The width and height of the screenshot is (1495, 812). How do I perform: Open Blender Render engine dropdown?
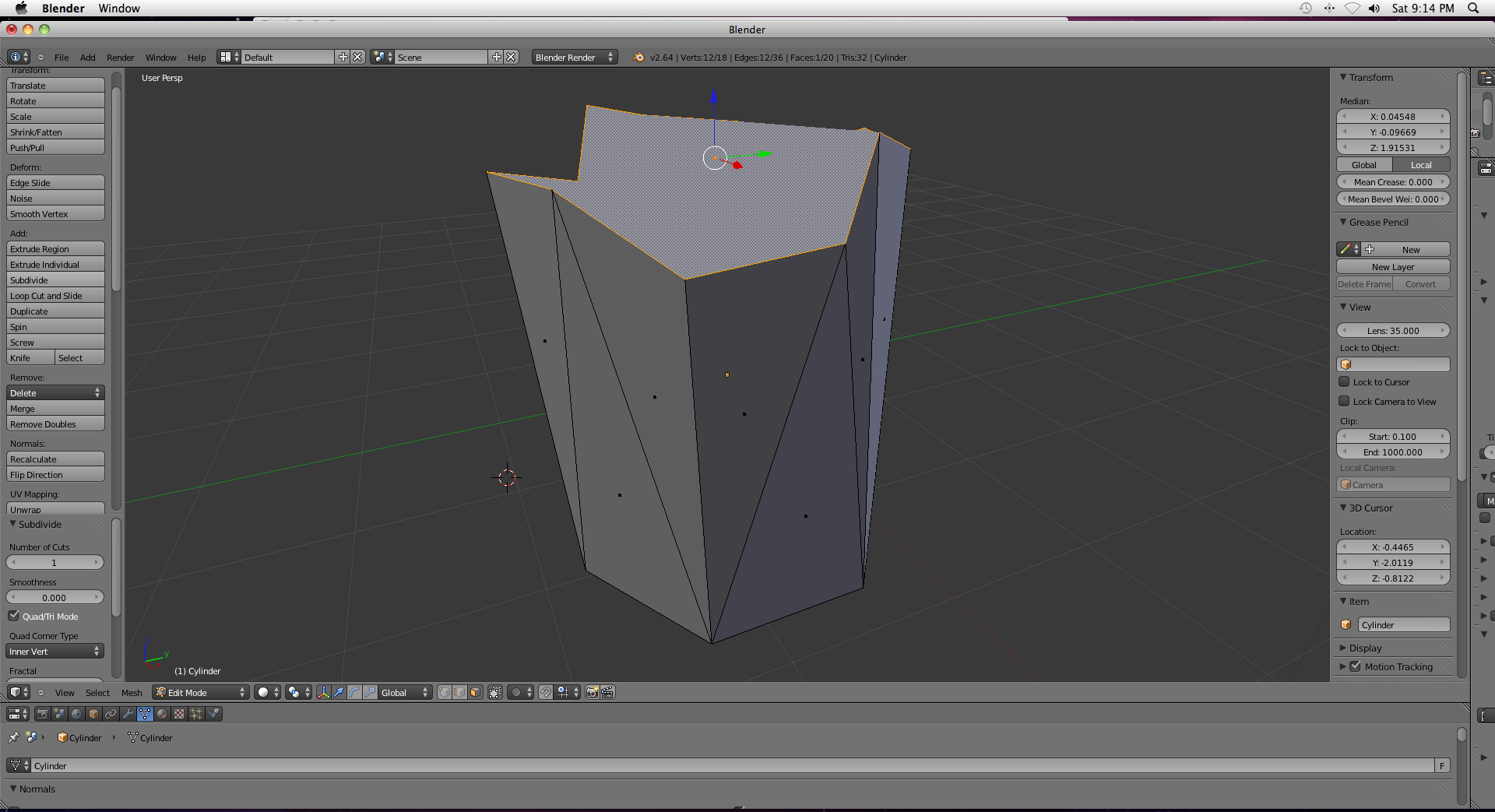[575, 57]
